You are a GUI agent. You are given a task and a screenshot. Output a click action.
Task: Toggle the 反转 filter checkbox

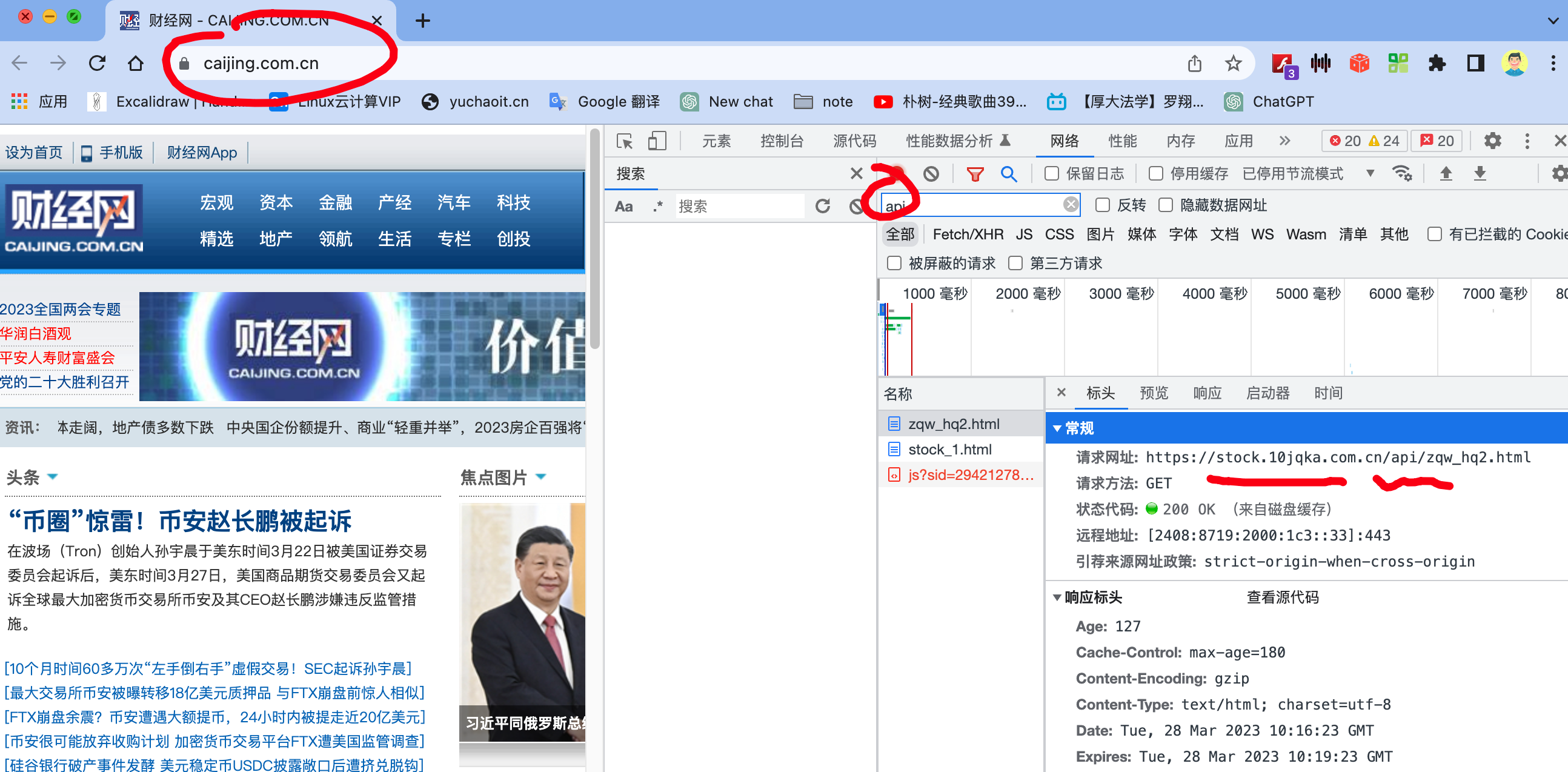click(1101, 206)
